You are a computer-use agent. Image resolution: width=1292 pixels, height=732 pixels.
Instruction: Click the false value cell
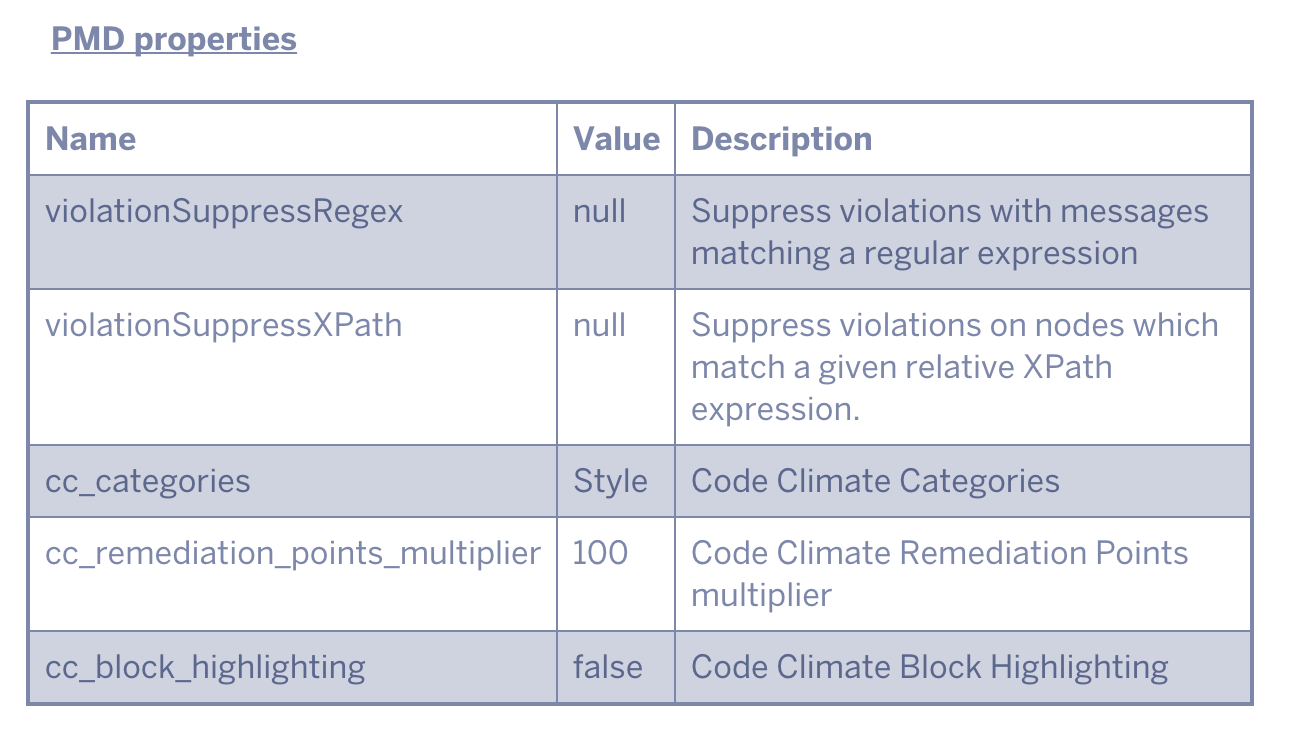pos(608,668)
